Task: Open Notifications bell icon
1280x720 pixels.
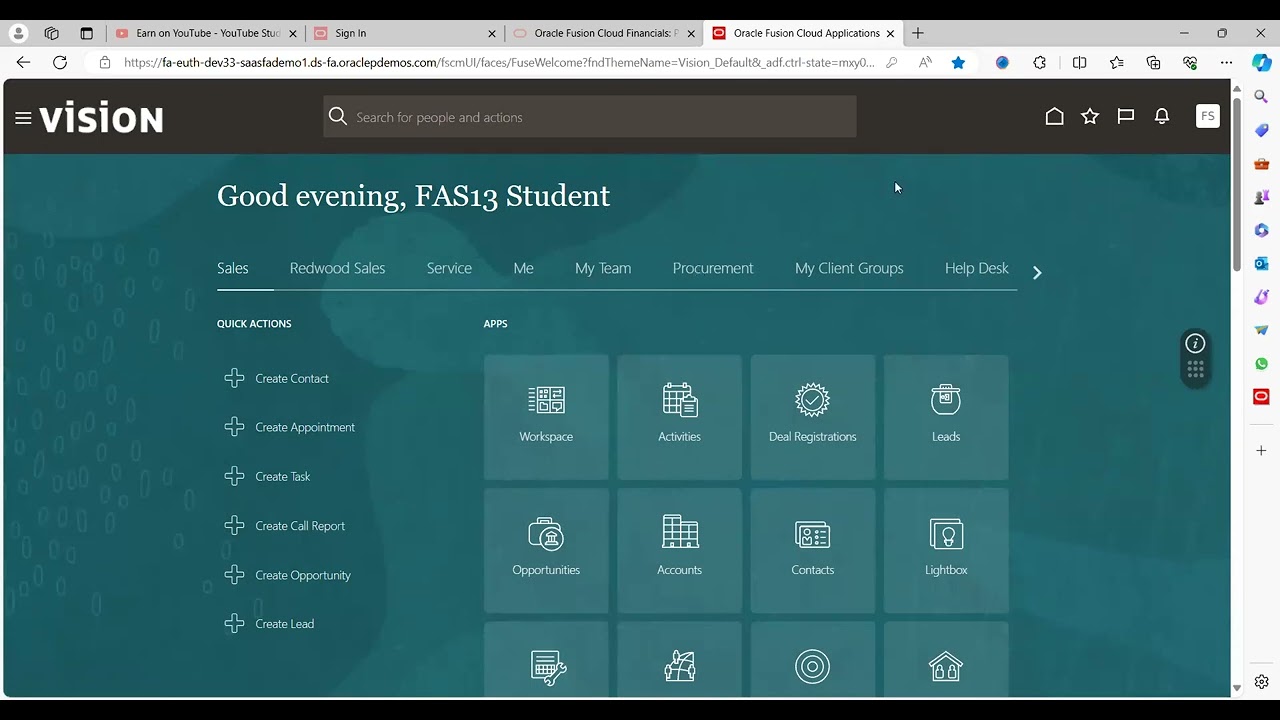Action: 1162,117
